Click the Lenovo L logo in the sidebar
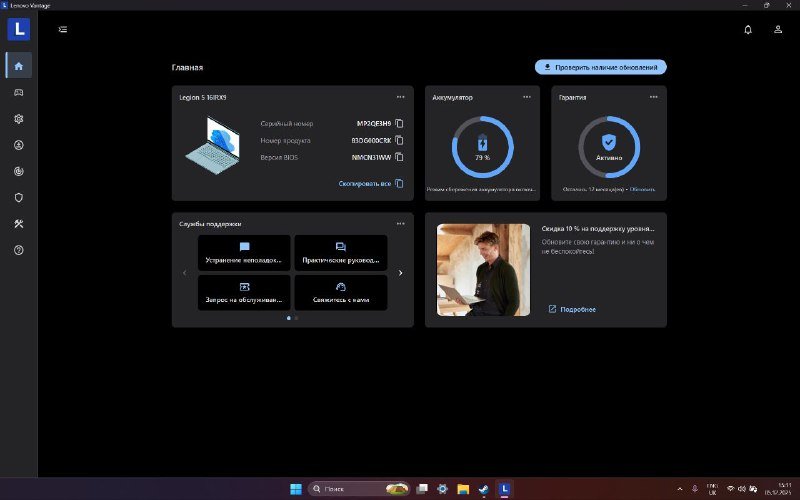 19,29
